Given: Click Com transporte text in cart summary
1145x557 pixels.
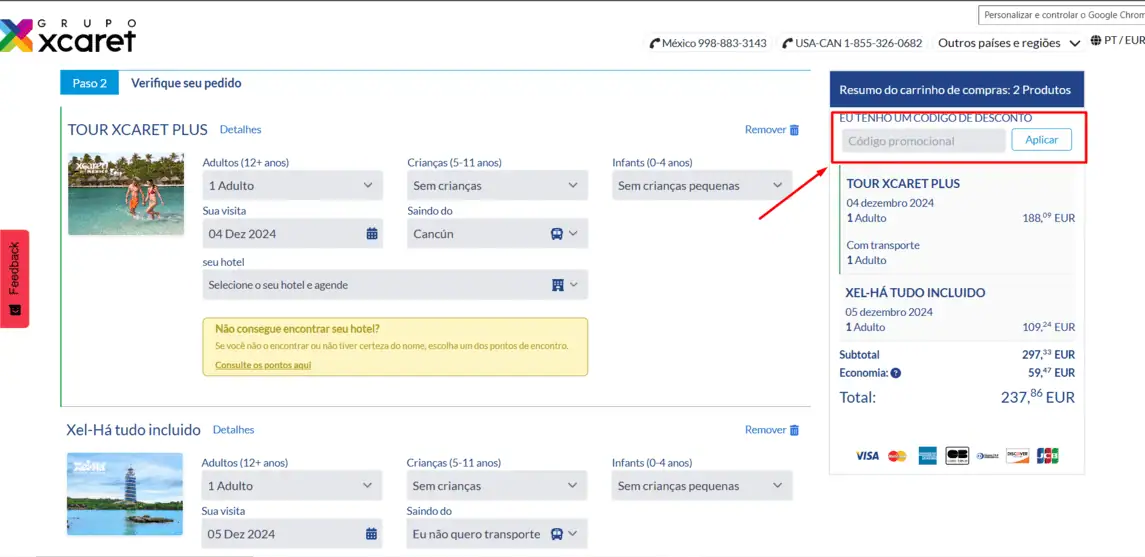Looking at the screenshot, I should point(883,245).
